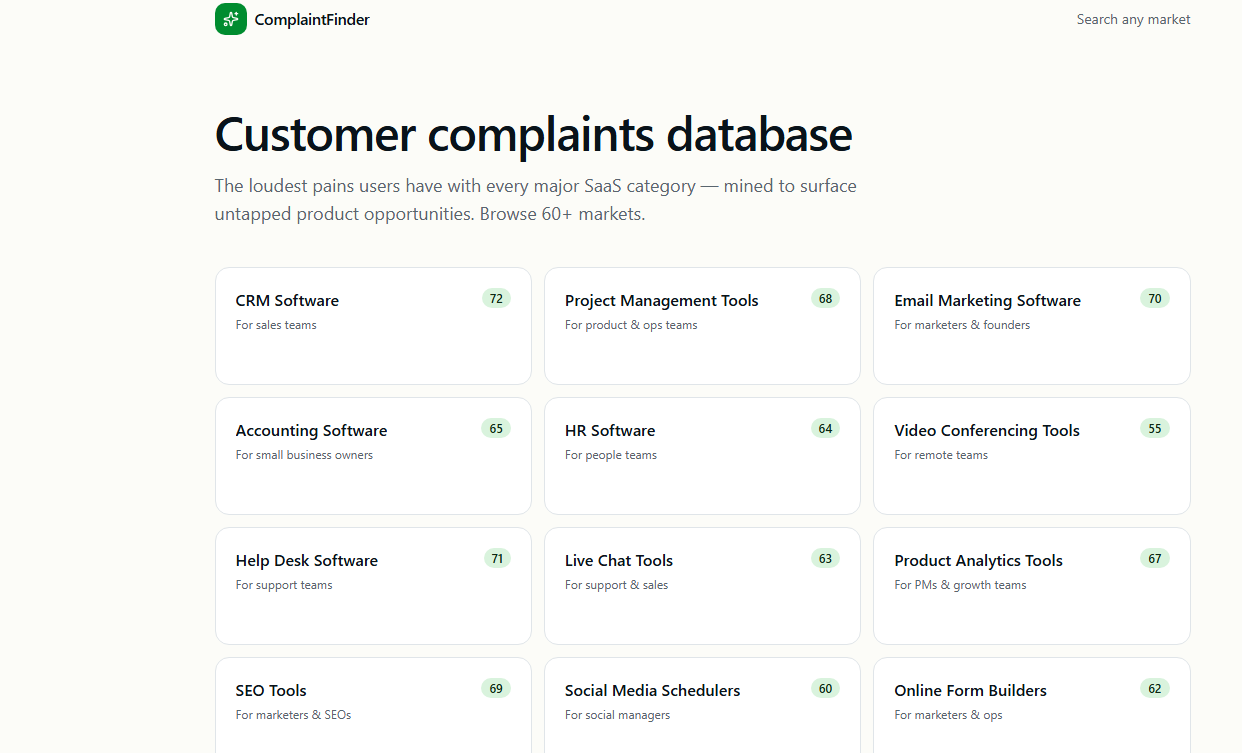Click the 'The loudest pains users have' description
This screenshot has width=1242, height=753.
[536, 200]
